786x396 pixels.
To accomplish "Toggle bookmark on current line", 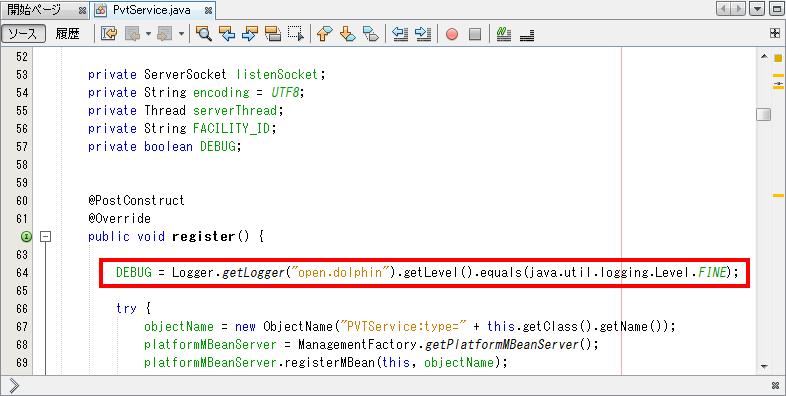I will pos(370,34).
